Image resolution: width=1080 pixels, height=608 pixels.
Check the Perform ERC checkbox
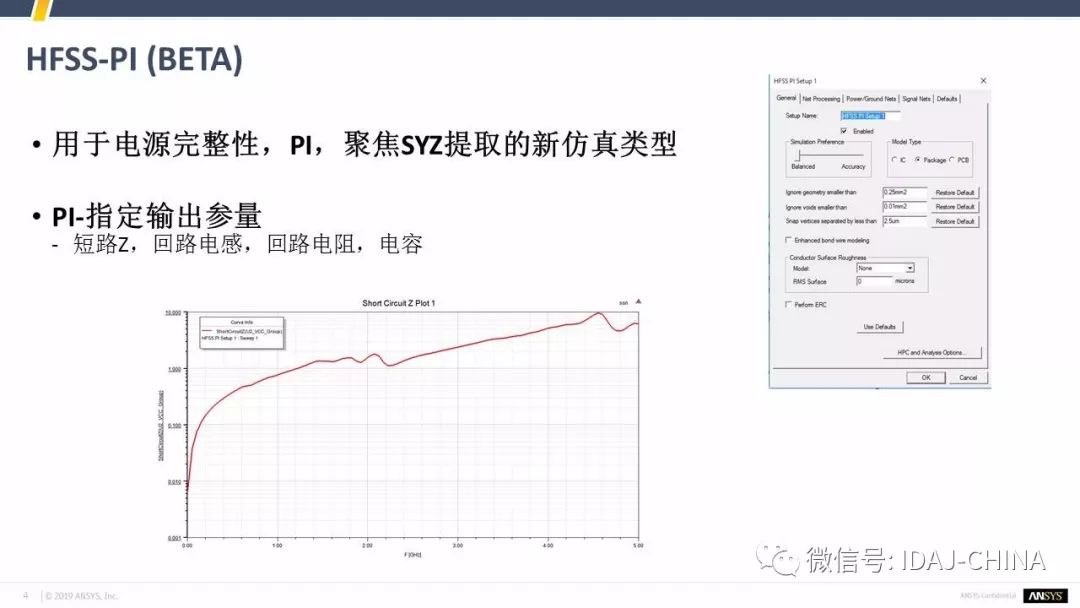pyautogui.click(x=789, y=304)
